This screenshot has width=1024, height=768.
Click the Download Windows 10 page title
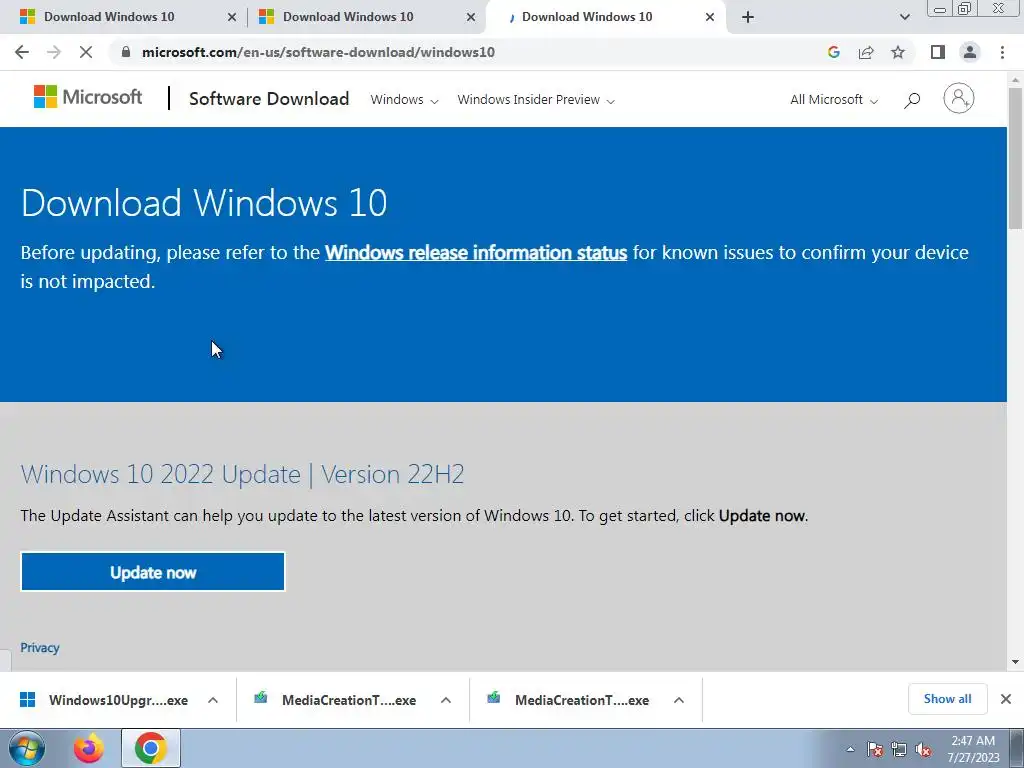pyautogui.click(x=204, y=202)
